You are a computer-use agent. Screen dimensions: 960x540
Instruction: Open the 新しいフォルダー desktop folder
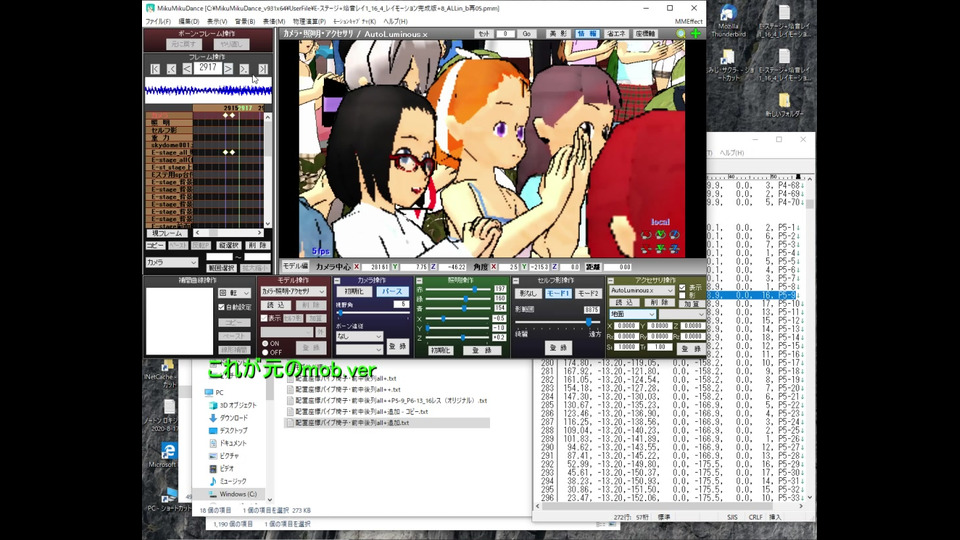click(784, 105)
